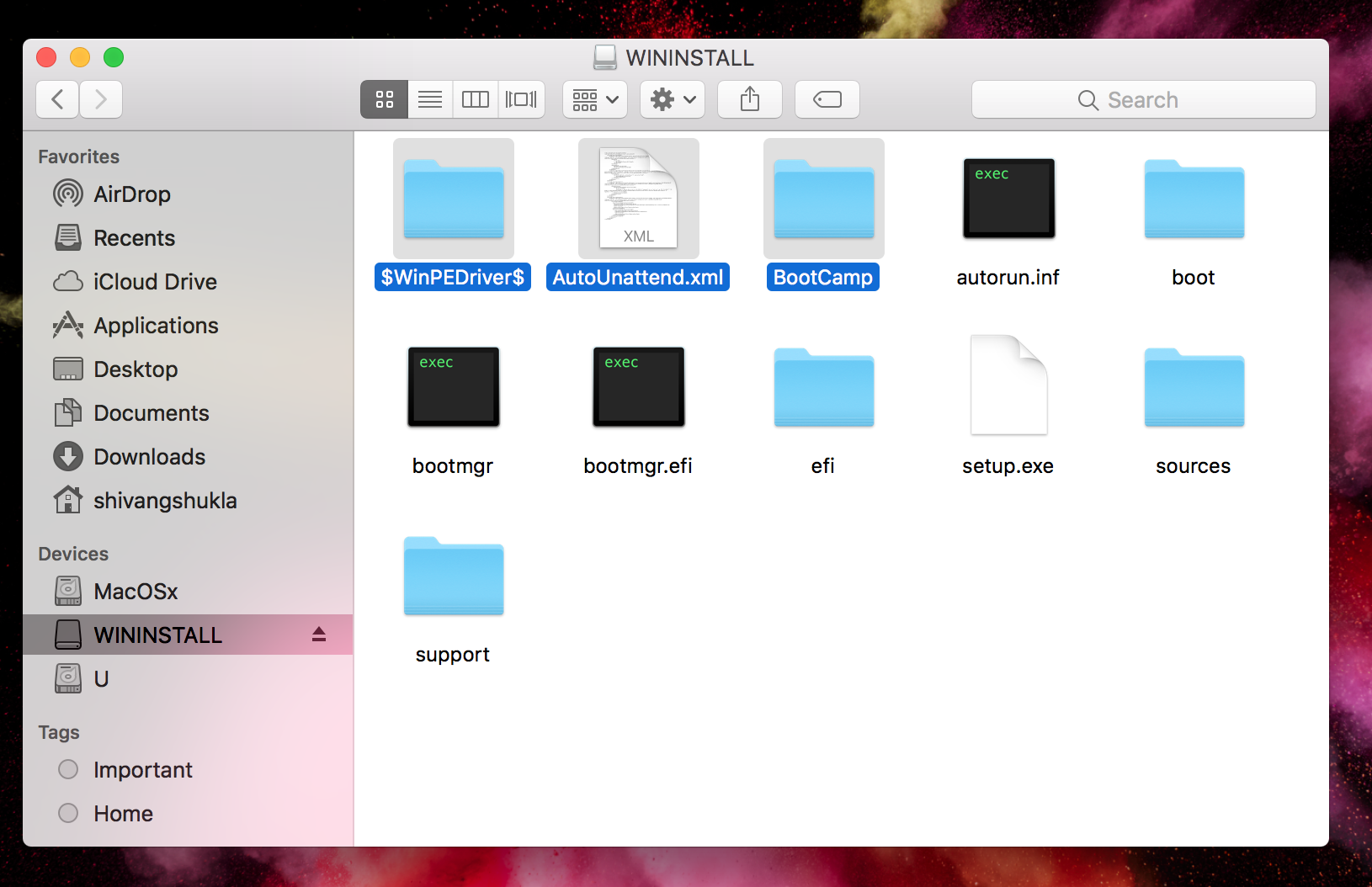Screen dimensions: 1372x887
Task: Click the $WinPEDriver$ file name label
Action: [453, 277]
